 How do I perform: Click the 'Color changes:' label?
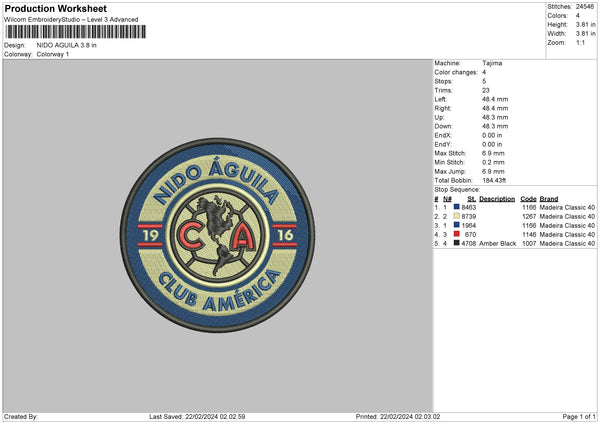pos(456,72)
